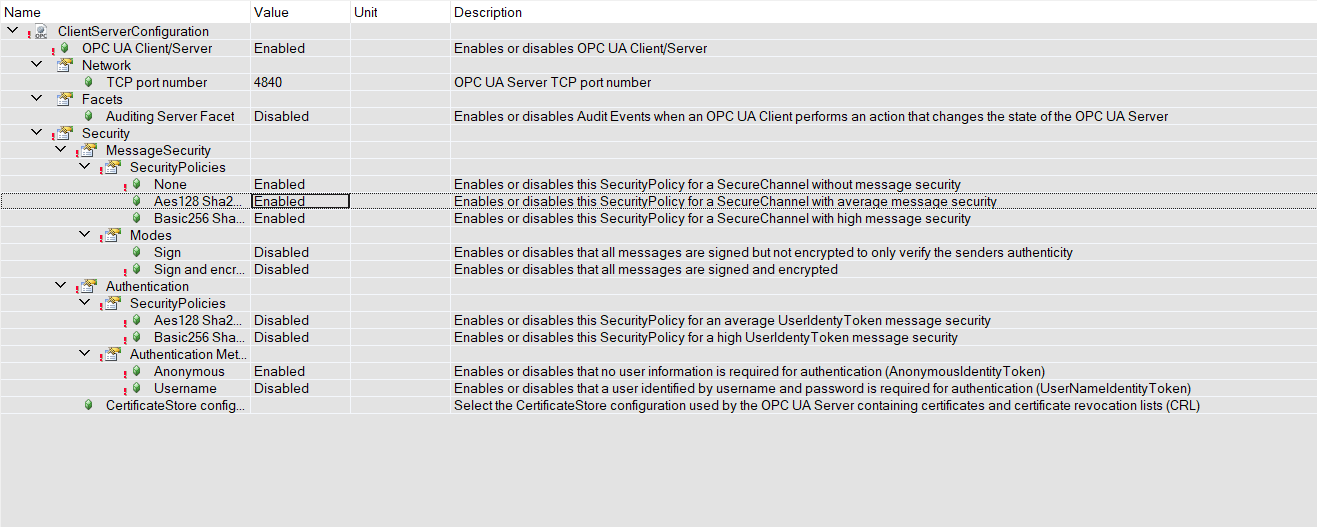Click the Modes folder icon
Image resolution: width=1317 pixels, height=527 pixels.
113,235
